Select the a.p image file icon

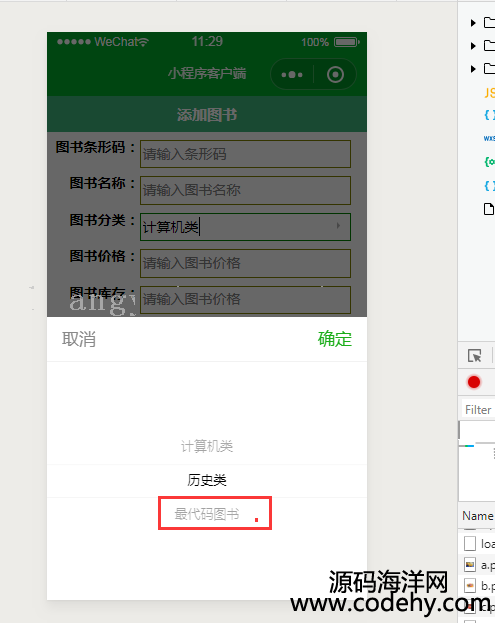470,565
